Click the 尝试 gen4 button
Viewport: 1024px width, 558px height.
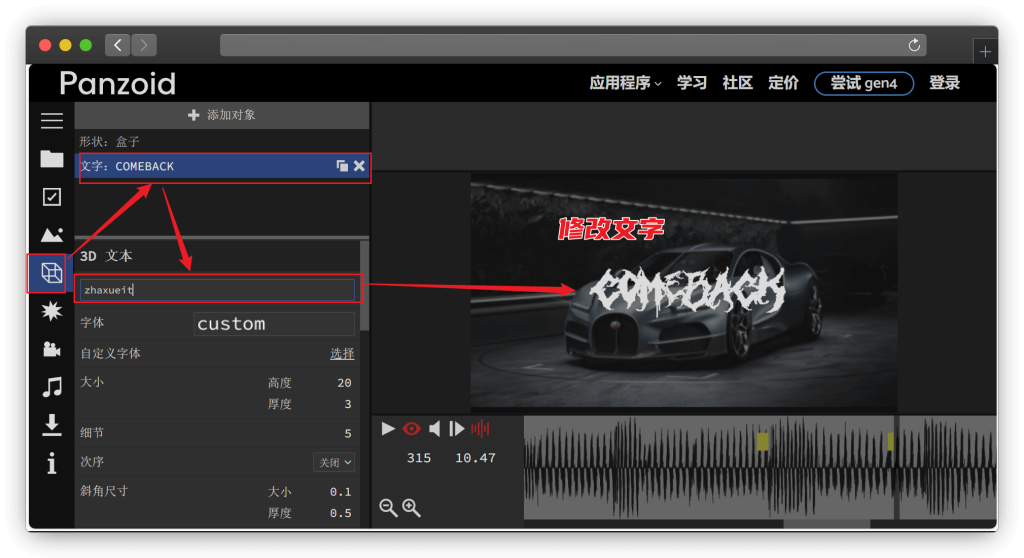pos(863,83)
